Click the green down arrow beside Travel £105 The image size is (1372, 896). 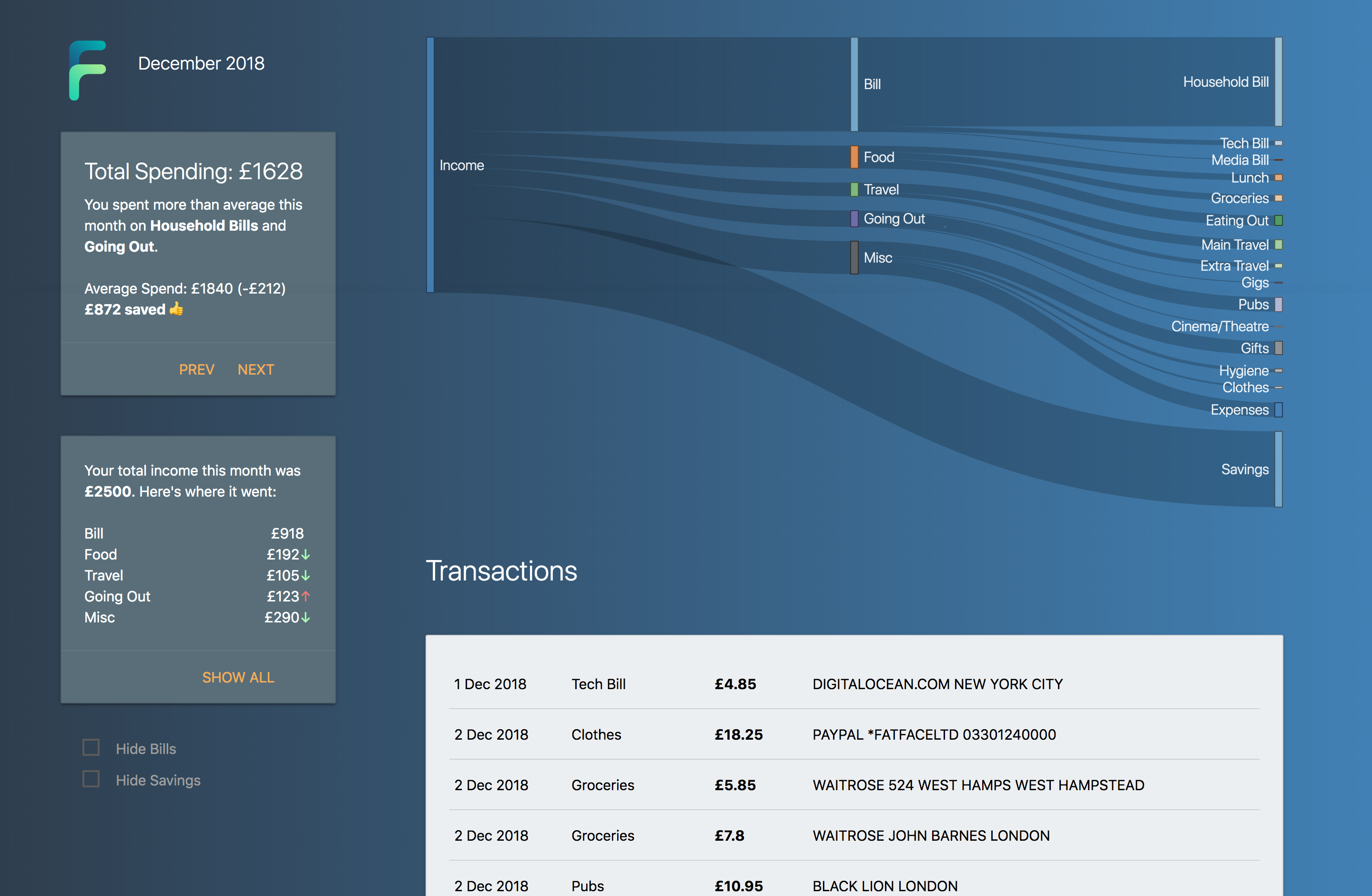point(306,575)
